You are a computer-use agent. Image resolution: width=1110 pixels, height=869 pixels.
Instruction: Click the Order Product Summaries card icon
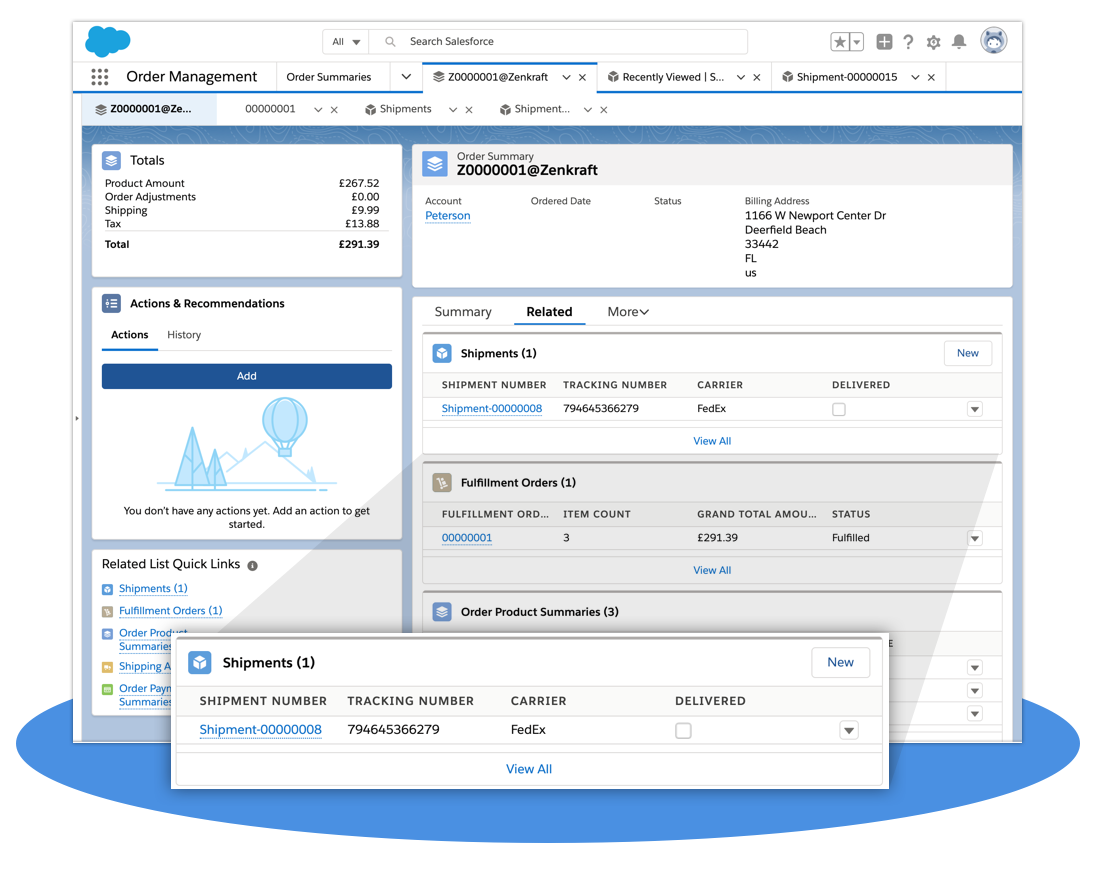coord(442,611)
